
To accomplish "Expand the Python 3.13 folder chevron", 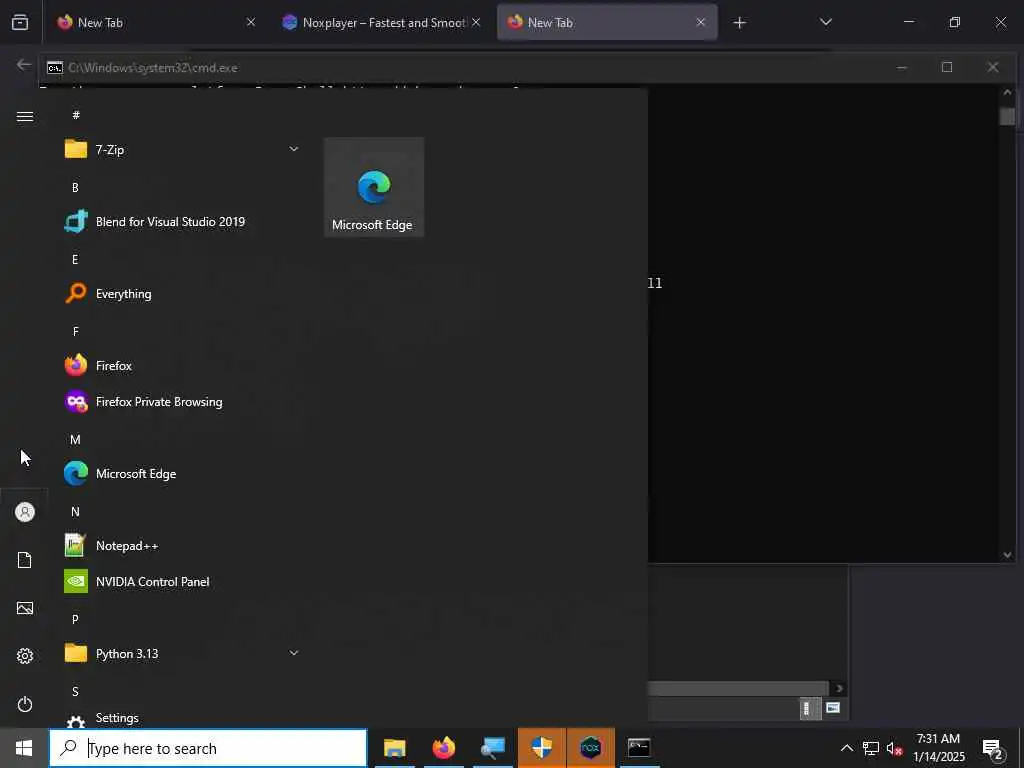I will (x=294, y=653).
